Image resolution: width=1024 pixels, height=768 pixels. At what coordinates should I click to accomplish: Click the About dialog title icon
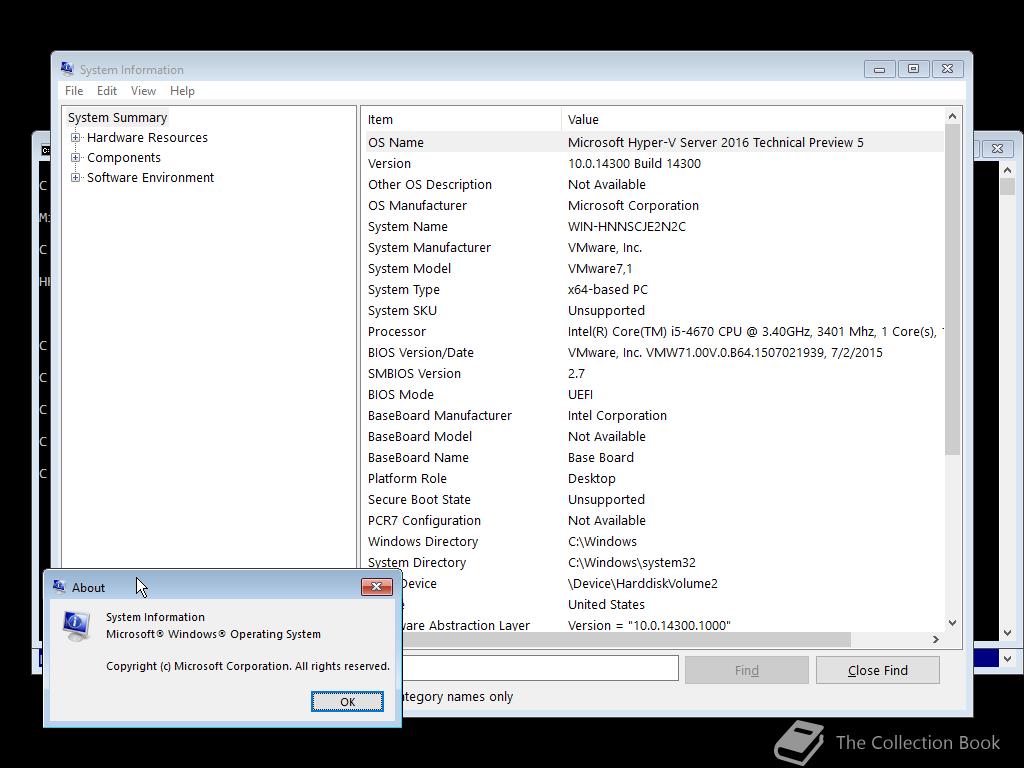tap(59, 586)
